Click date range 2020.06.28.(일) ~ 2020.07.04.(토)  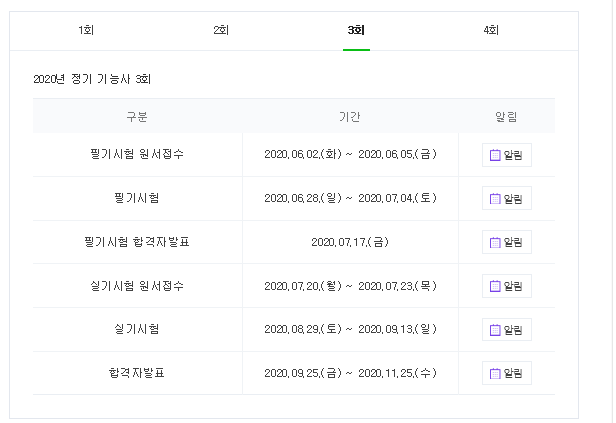coord(350,198)
